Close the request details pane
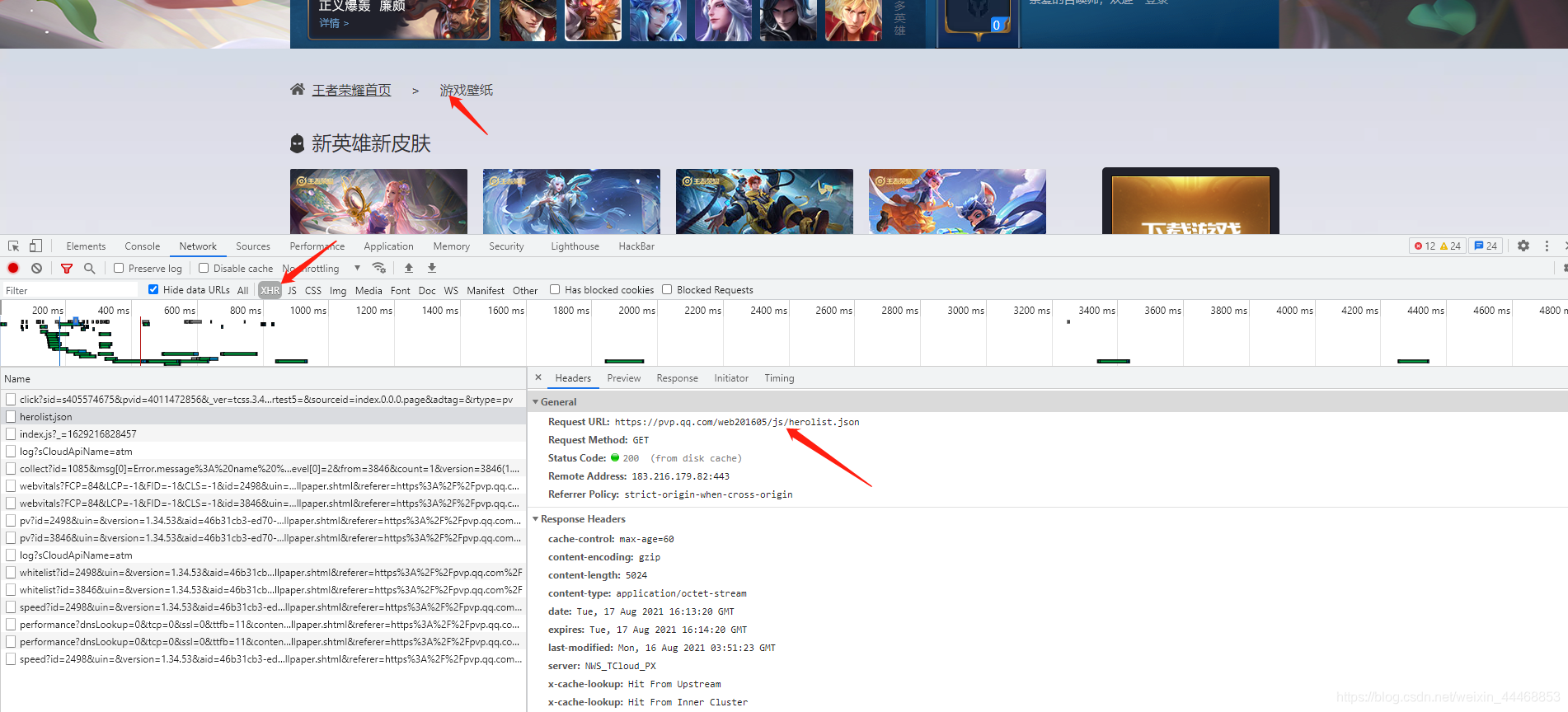Image resolution: width=1568 pixels, height=712 pixels. [538, 377]
